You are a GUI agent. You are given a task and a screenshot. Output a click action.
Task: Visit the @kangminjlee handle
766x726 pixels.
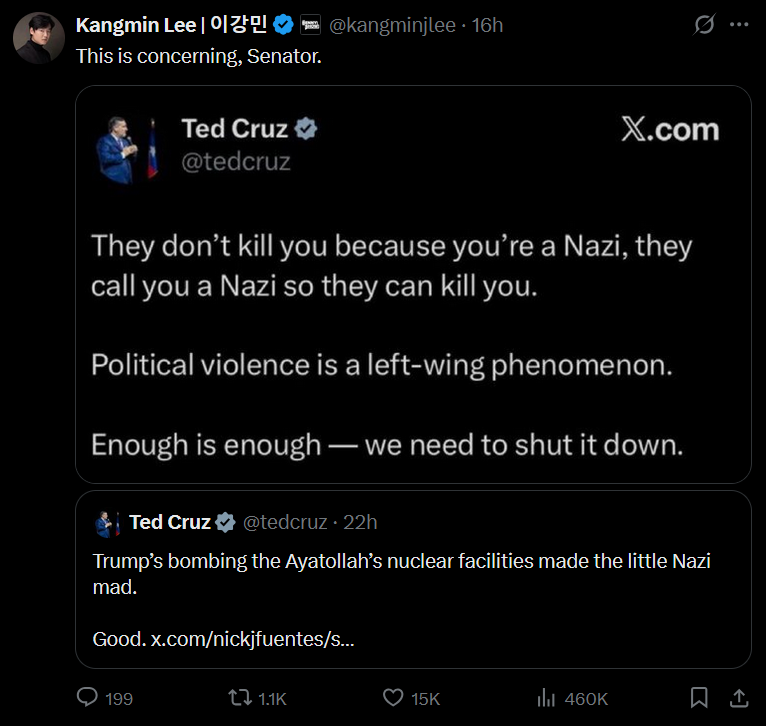(392, 25)
